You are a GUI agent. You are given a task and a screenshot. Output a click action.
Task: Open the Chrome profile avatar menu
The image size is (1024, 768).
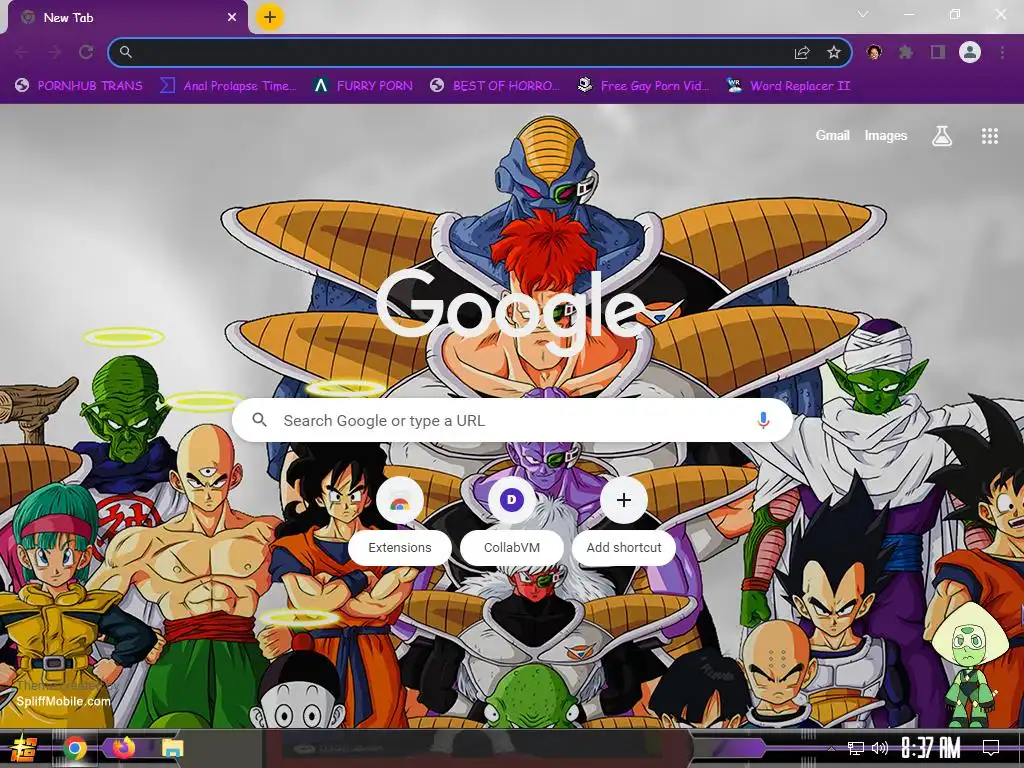[970, 52]
